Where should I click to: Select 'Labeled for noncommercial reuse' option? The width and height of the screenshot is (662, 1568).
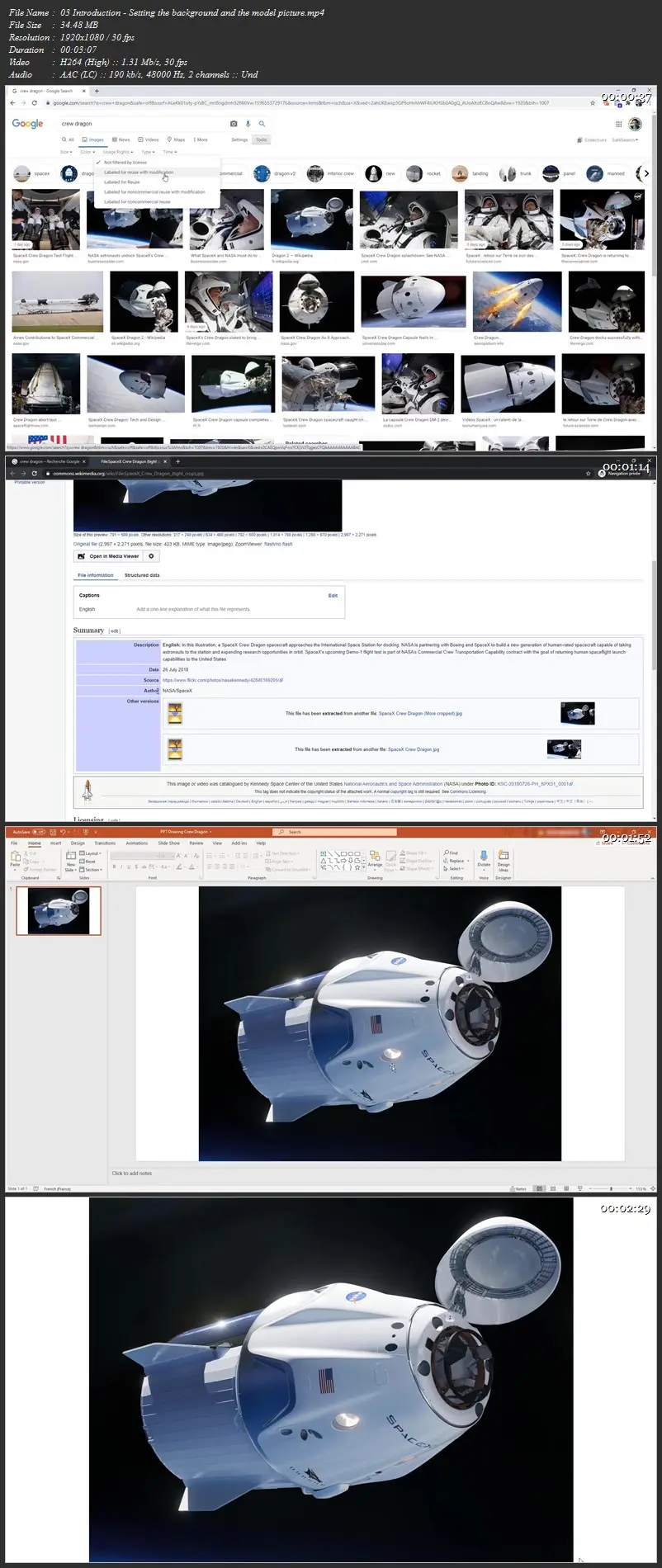pyautogui.click(x=137, y=202)
